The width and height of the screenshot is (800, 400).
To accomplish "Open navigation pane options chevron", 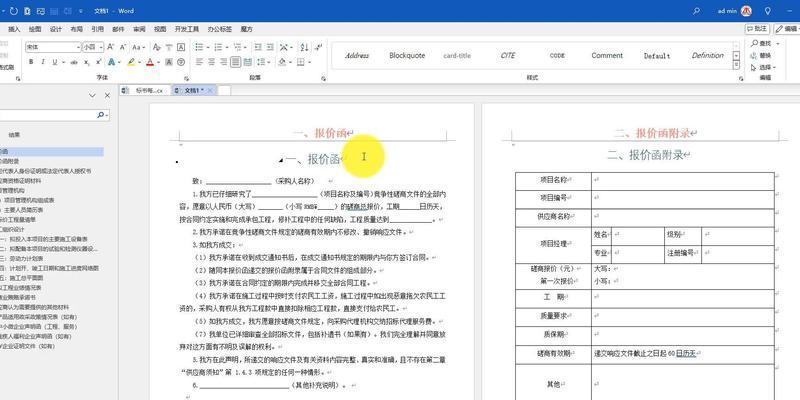I will 92,95.
